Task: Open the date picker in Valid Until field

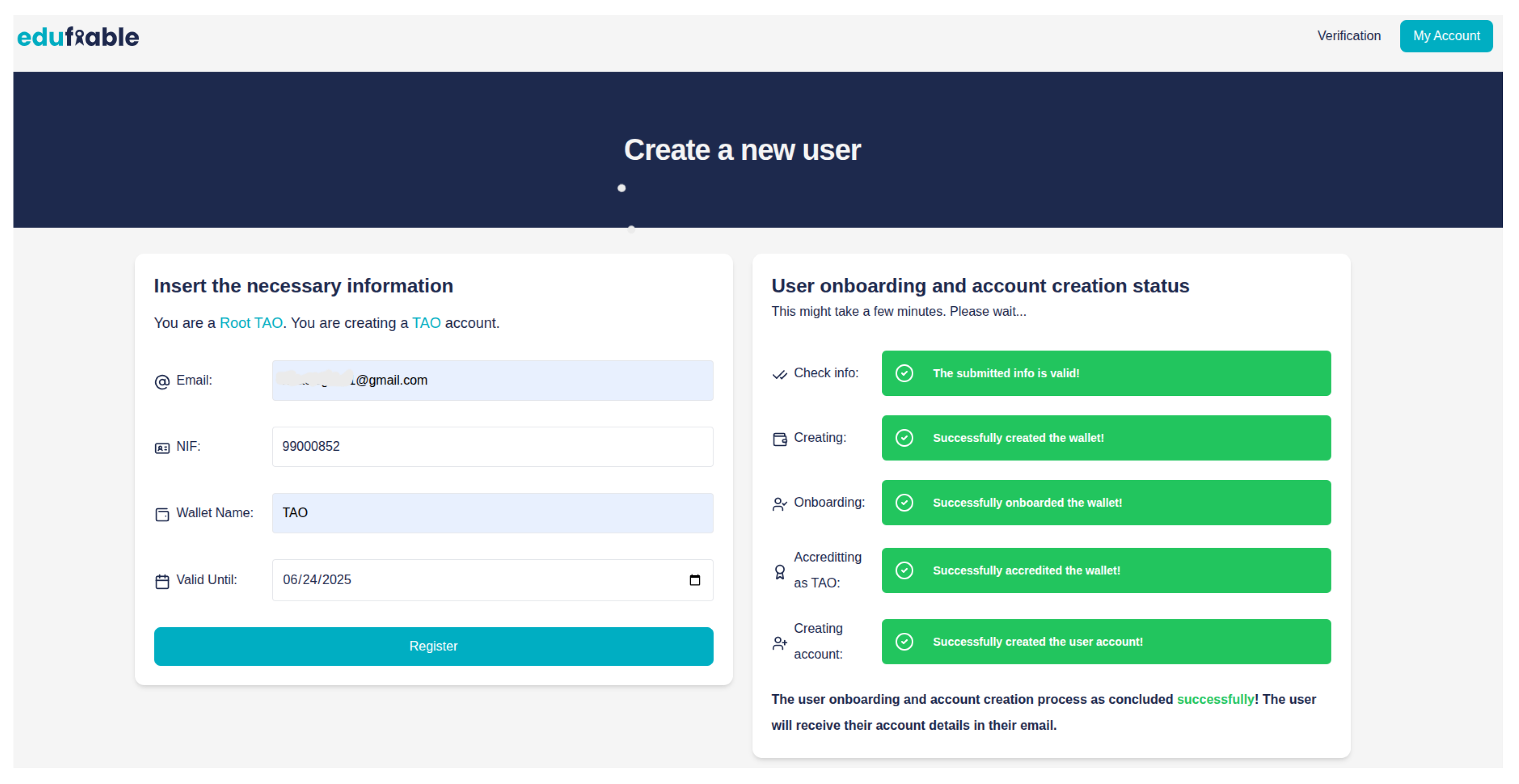Action: (x=694, y=580)
